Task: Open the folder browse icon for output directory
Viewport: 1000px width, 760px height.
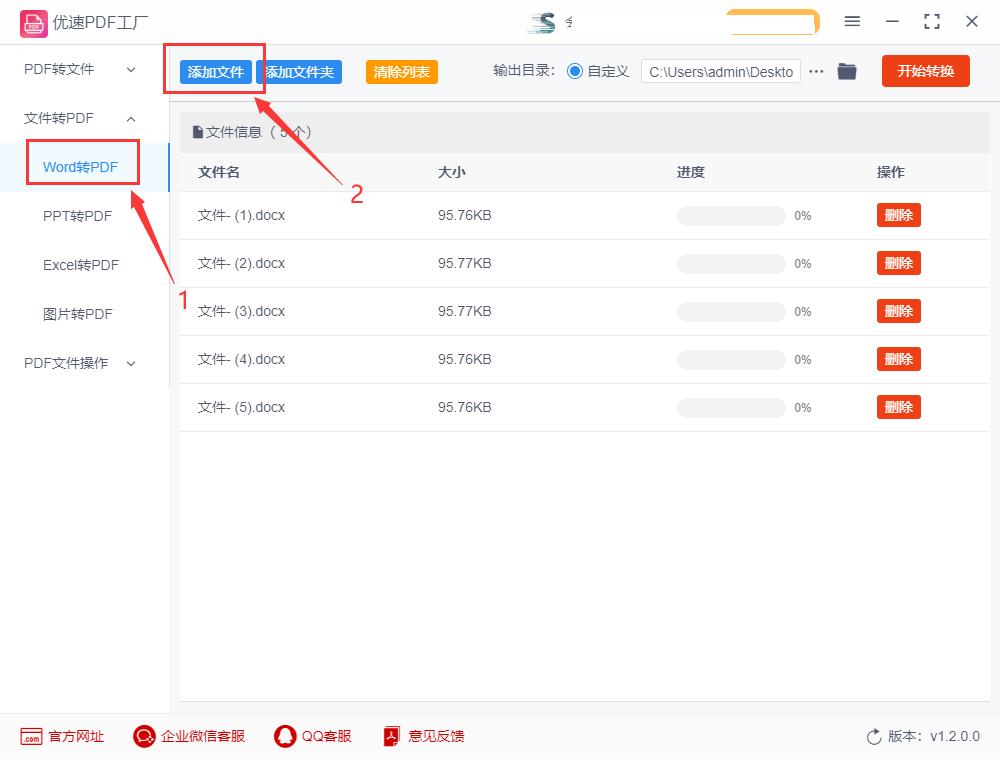Action: 847,71
